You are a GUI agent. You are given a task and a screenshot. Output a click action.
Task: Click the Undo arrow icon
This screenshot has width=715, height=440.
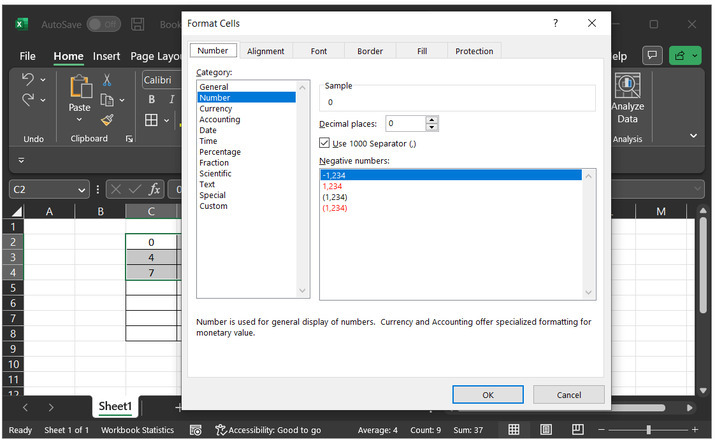pyautogui.click(x=28, y=79)
